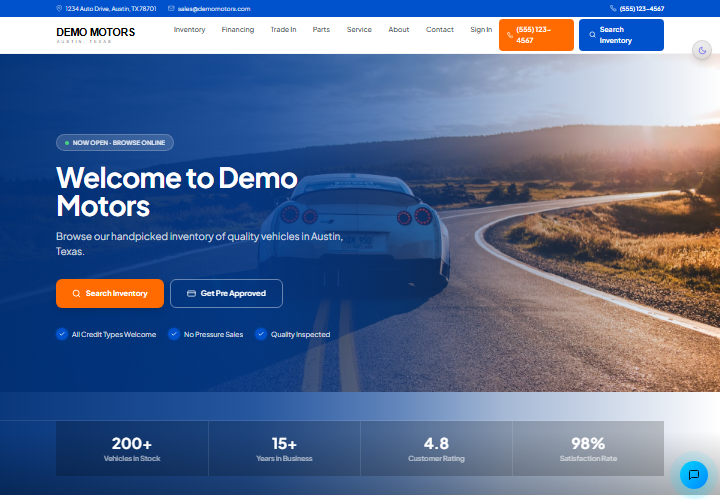This screenshot has height=500, width=720.
Task: Click the Welcome to Demo Motors heading
Action: (x=177, y=191)
